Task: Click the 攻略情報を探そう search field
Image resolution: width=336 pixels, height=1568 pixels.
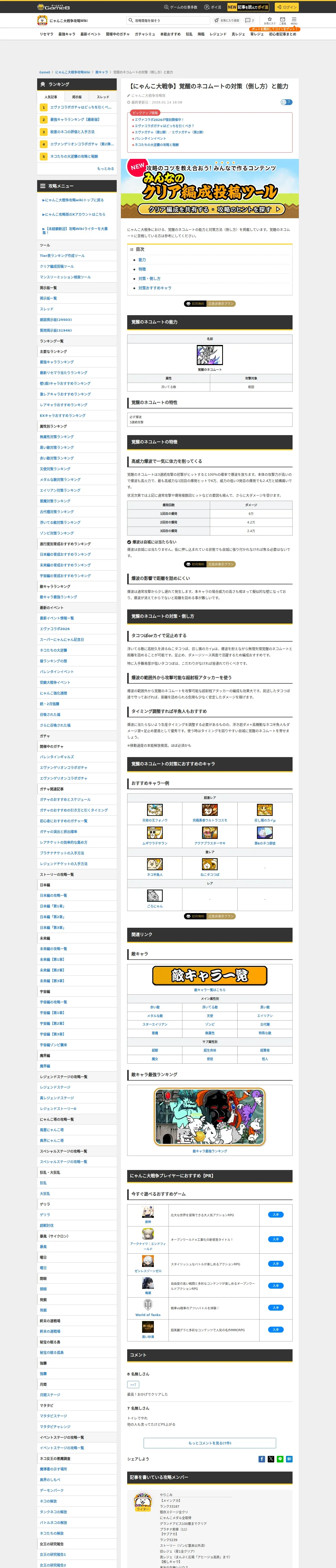Action: click(x=168, y=20)
